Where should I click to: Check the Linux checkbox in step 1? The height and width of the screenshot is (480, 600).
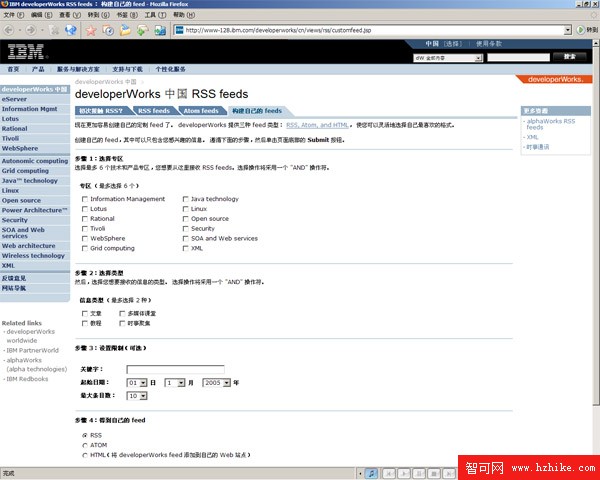[x=185, y=209]
